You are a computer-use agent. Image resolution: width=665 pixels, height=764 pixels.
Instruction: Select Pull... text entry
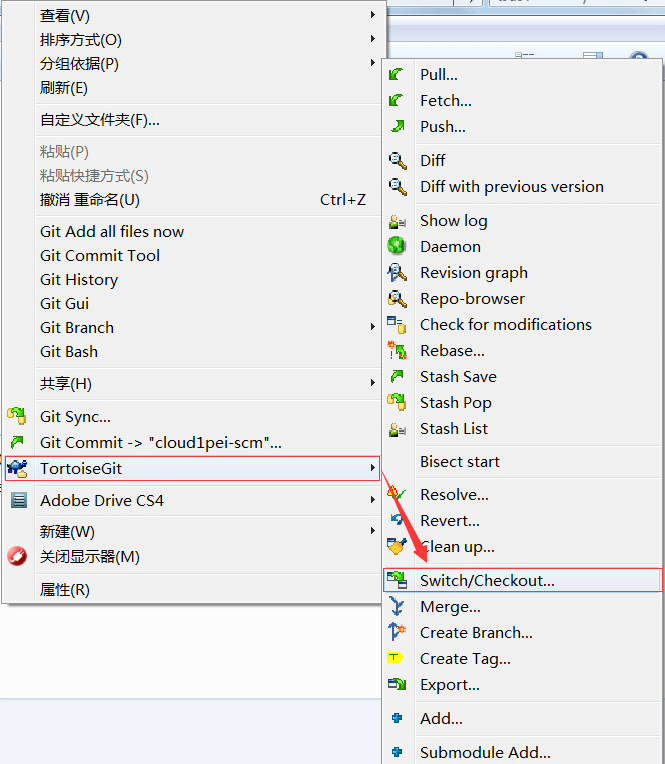click(x=438, y=75)
